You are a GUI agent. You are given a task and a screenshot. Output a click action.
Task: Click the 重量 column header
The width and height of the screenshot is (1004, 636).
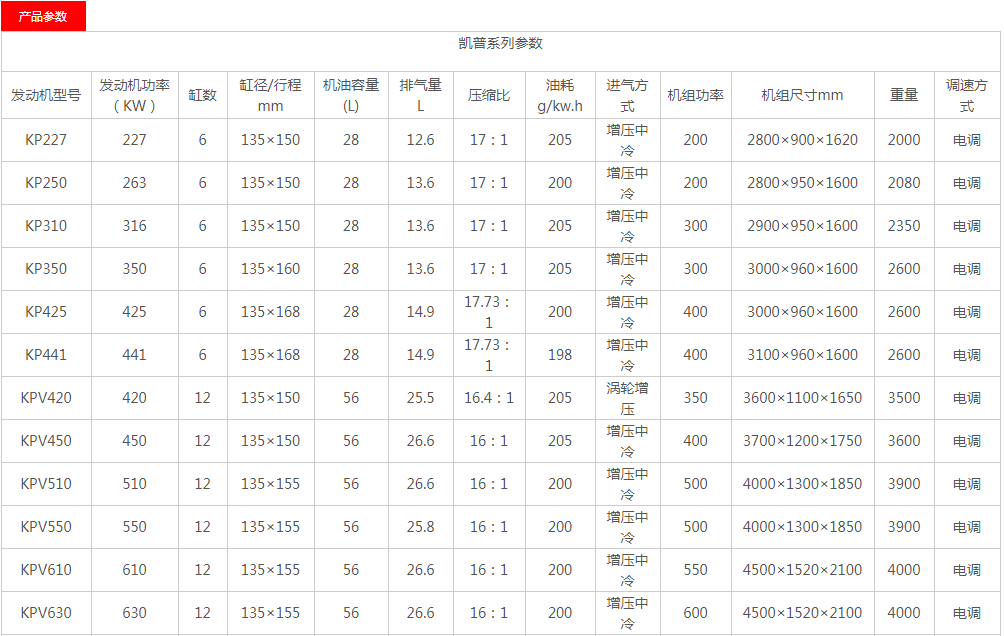pyautogui.click(x=904, y=95)
